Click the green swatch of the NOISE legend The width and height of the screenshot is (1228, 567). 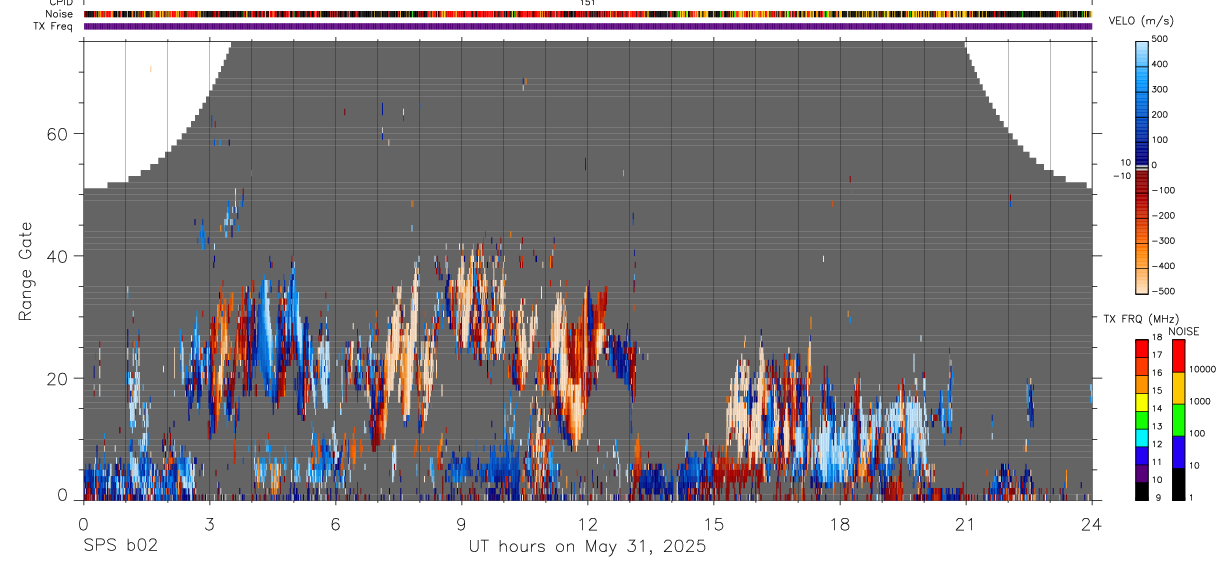coord(1179,420)
